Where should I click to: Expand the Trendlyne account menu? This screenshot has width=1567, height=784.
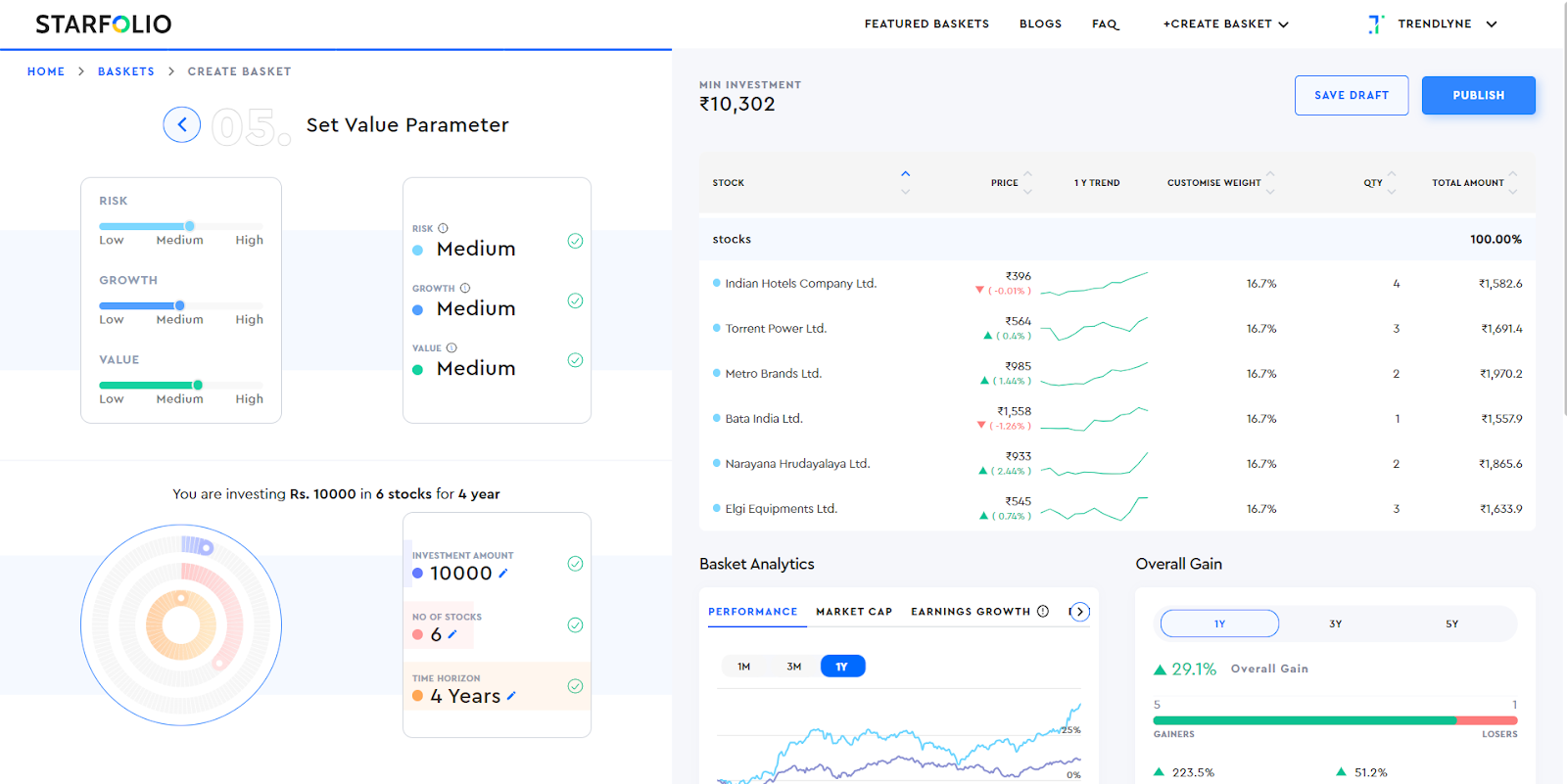tap(1492, 24)
